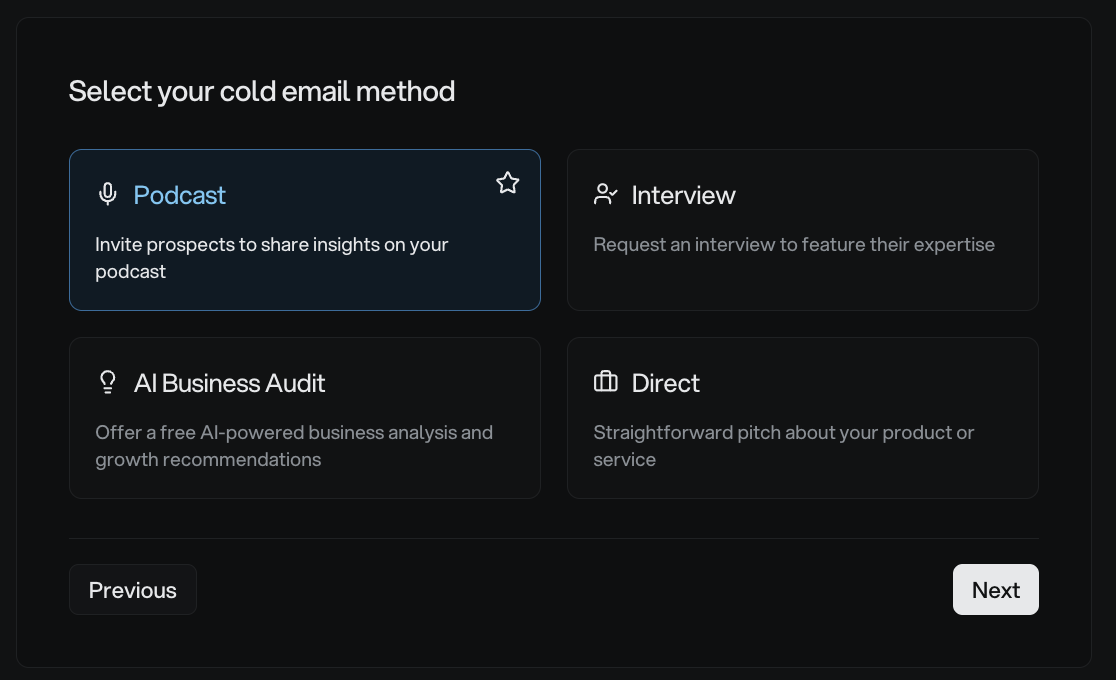The image size is (1116, 680).
Task: Click the person icon beside Interview
Action: [605, 194]
